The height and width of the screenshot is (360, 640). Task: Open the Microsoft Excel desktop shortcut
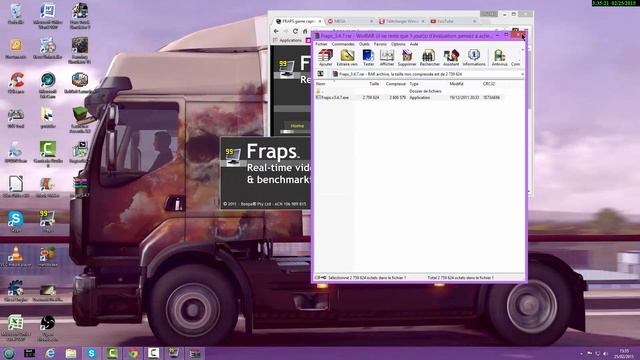(x=16, y=327)
